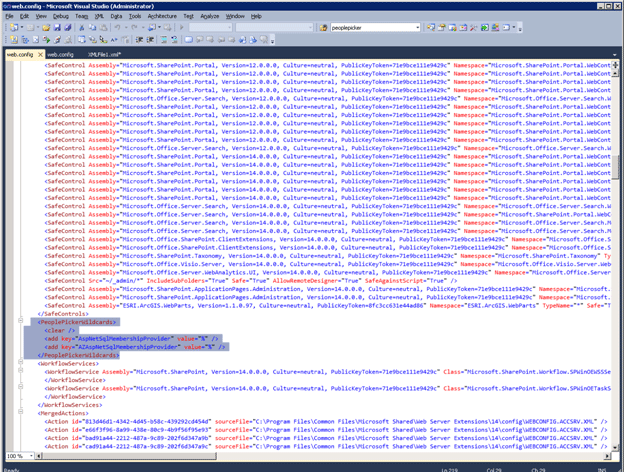Open the Solution Configurations combo box

(211, 27)
